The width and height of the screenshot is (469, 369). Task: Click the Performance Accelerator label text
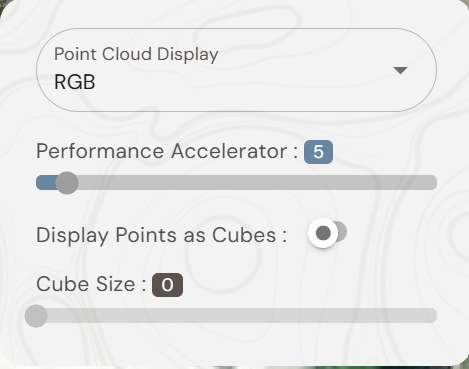167,151
